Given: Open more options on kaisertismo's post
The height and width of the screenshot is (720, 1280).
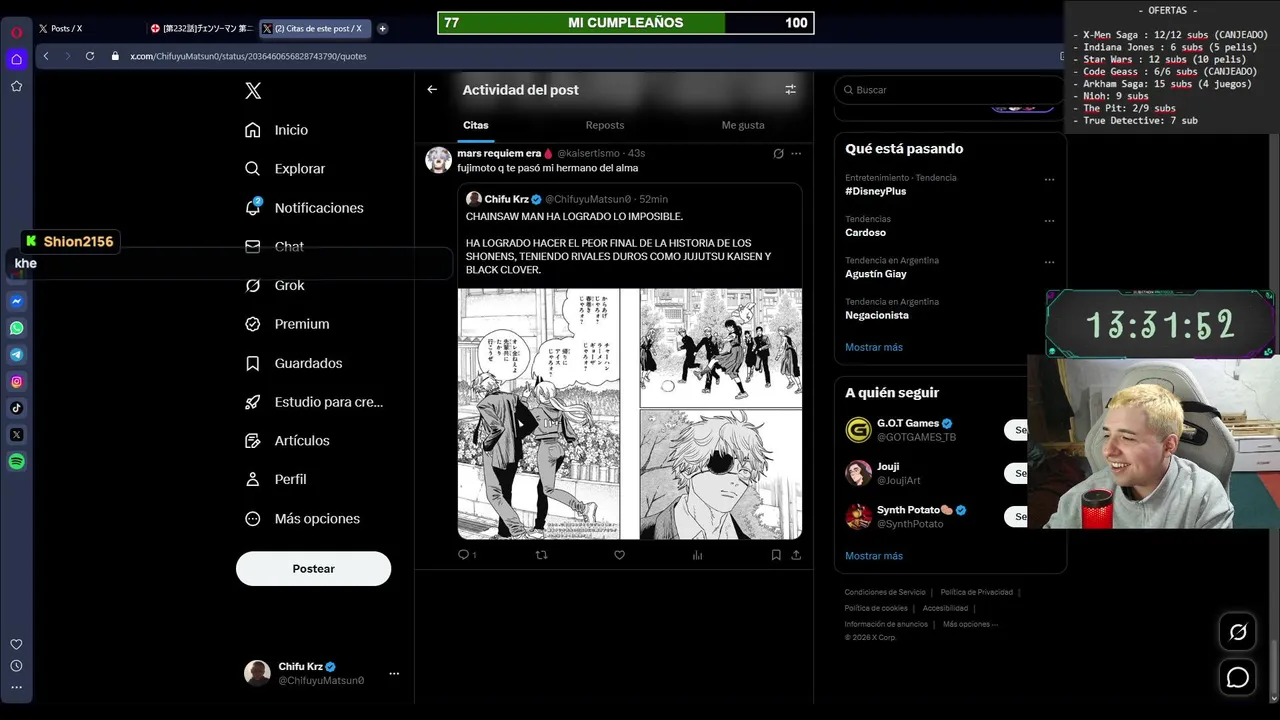Looking at the screenshot, I should click(796, 154).
